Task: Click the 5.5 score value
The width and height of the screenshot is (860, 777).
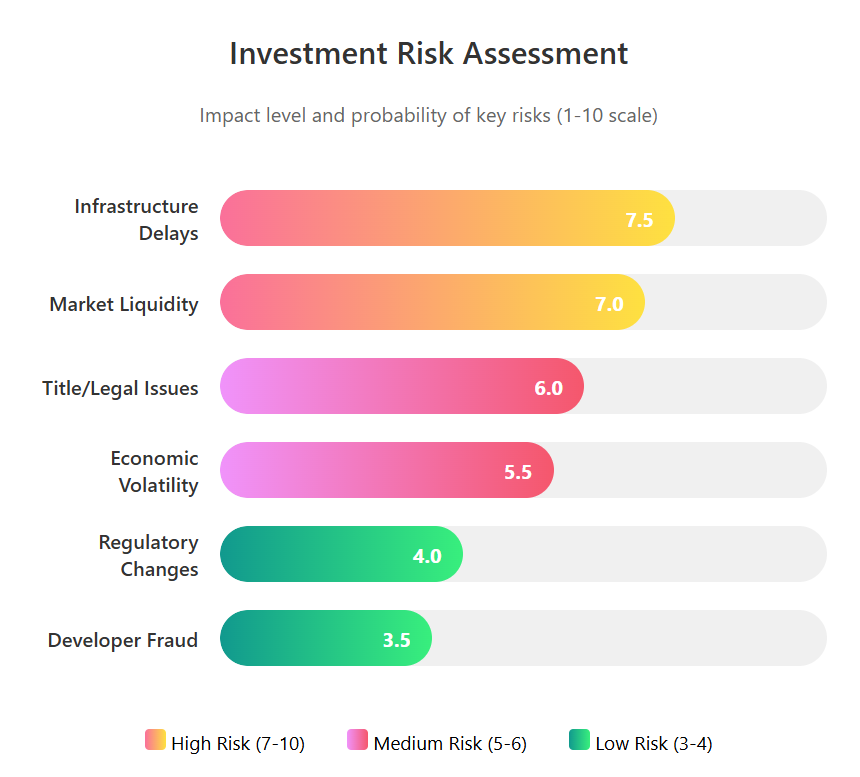Action: tap(518, 473)
